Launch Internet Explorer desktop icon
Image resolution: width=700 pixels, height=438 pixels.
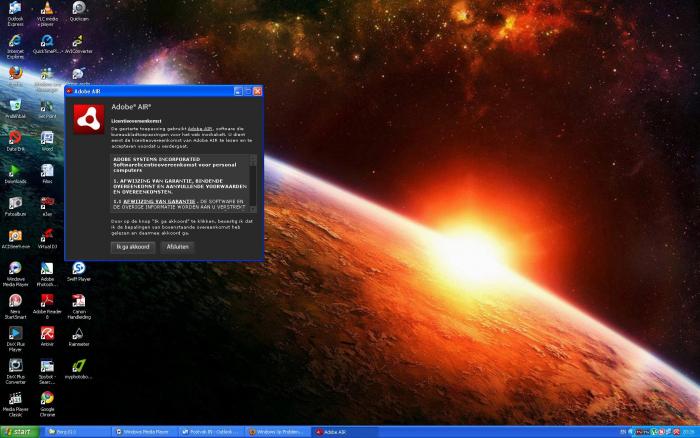pos(15,46)
